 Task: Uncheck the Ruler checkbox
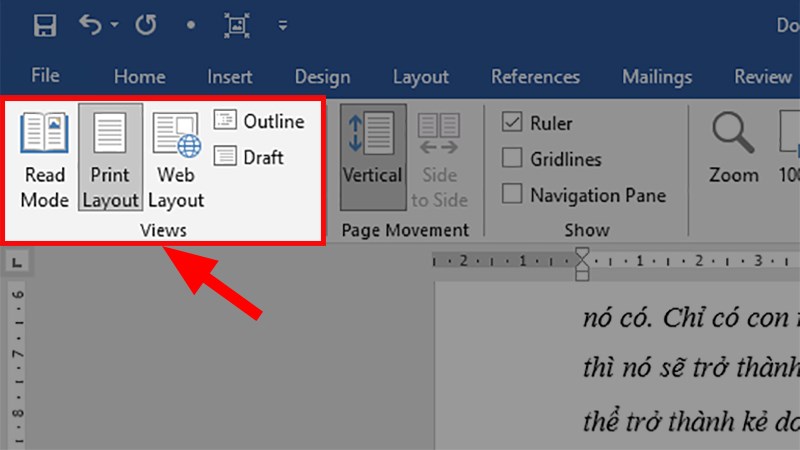[513, 123]
